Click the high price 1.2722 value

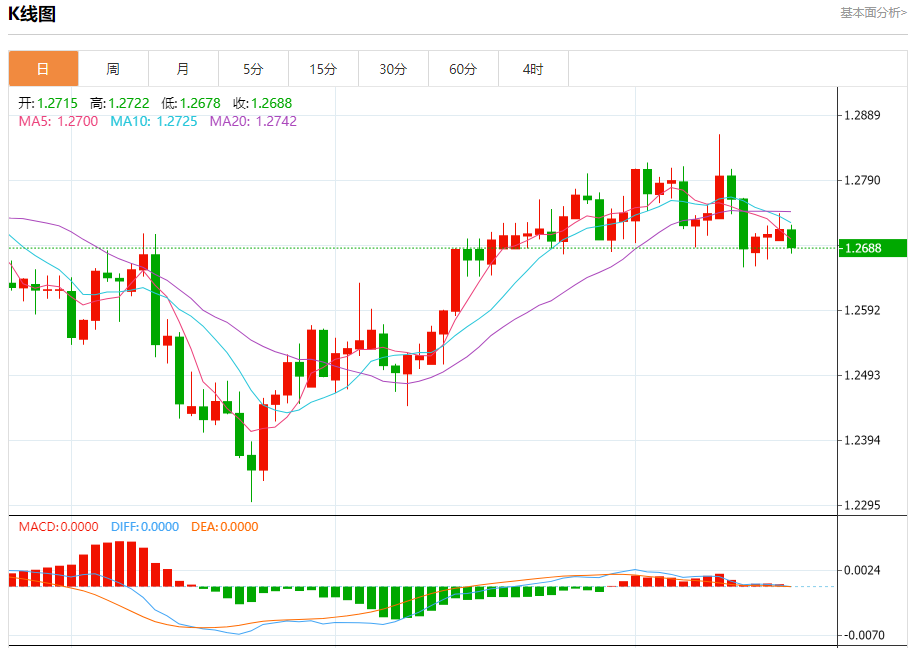coord(129,103)
